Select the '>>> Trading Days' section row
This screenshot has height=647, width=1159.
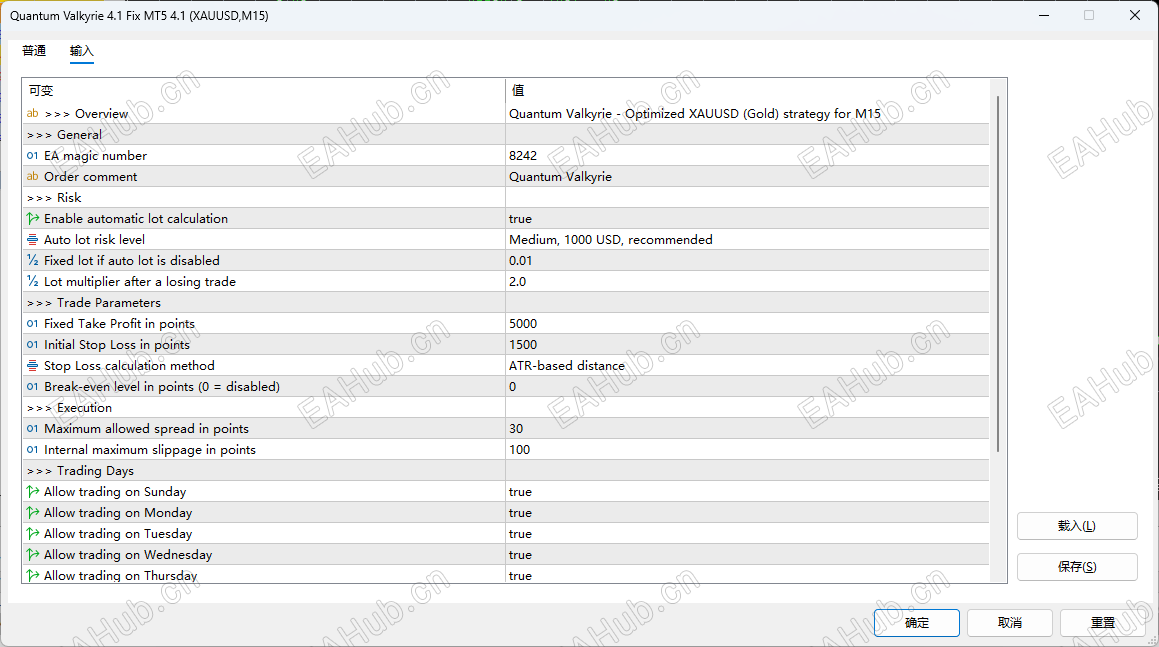(506, 470)
